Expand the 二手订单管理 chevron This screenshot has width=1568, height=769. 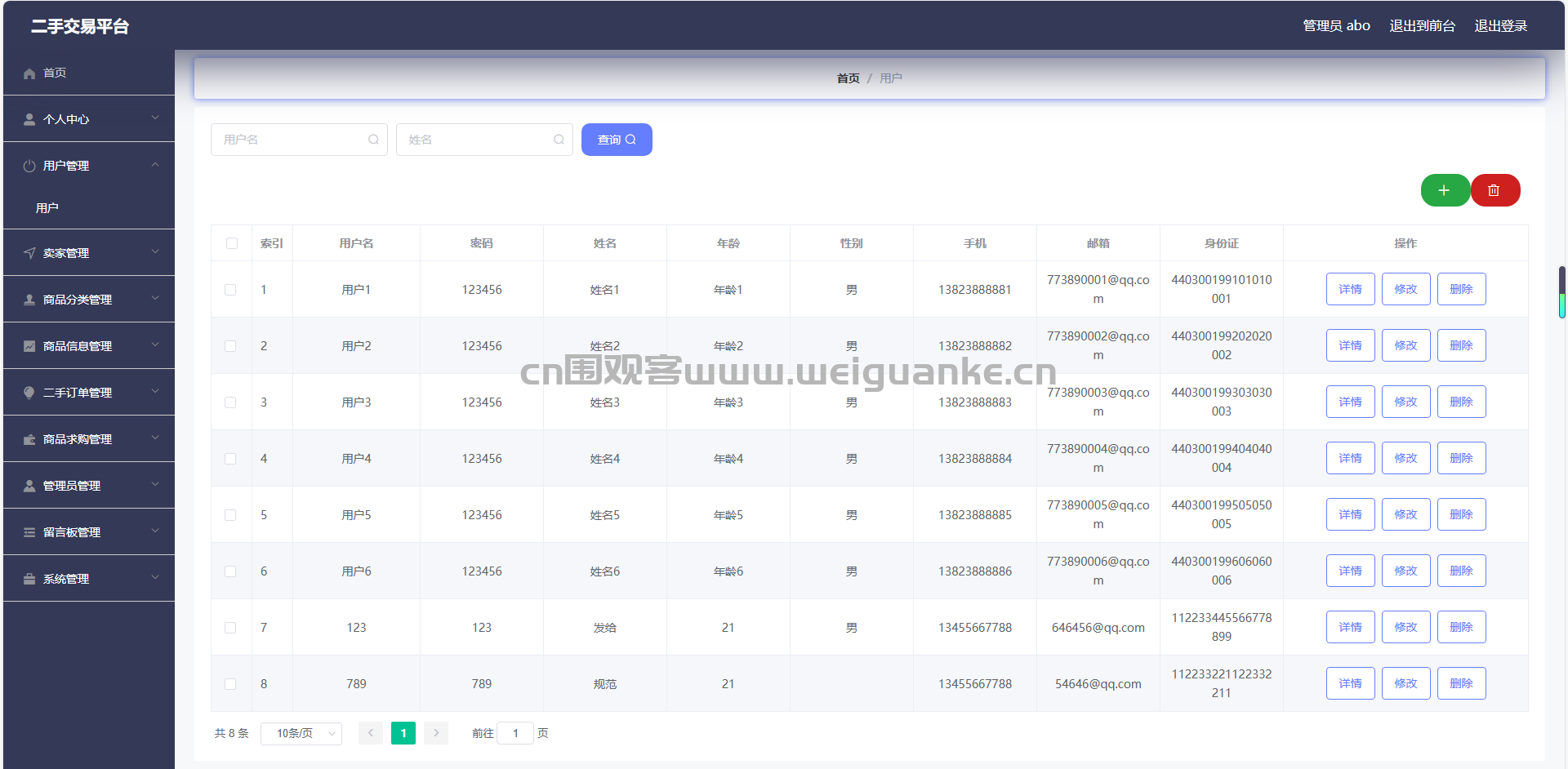155,392
